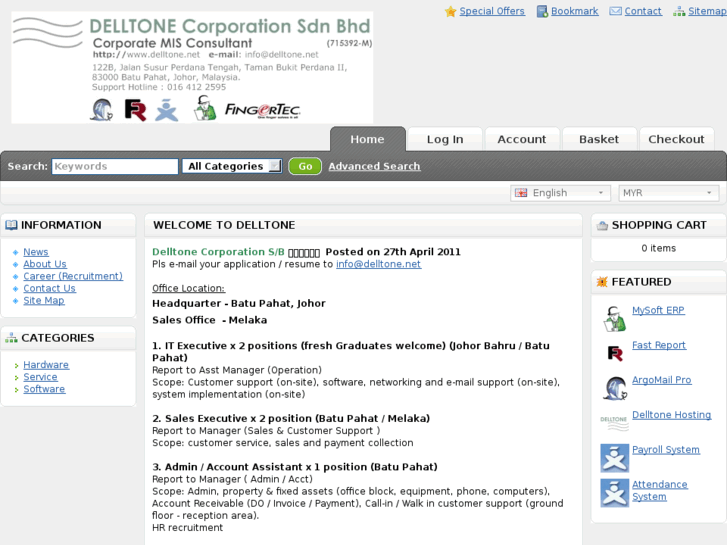The height and width of the screenshot is (545, 727).
Task: Open the ArgoMail Pro product link
Action: [x=662, y=380]
